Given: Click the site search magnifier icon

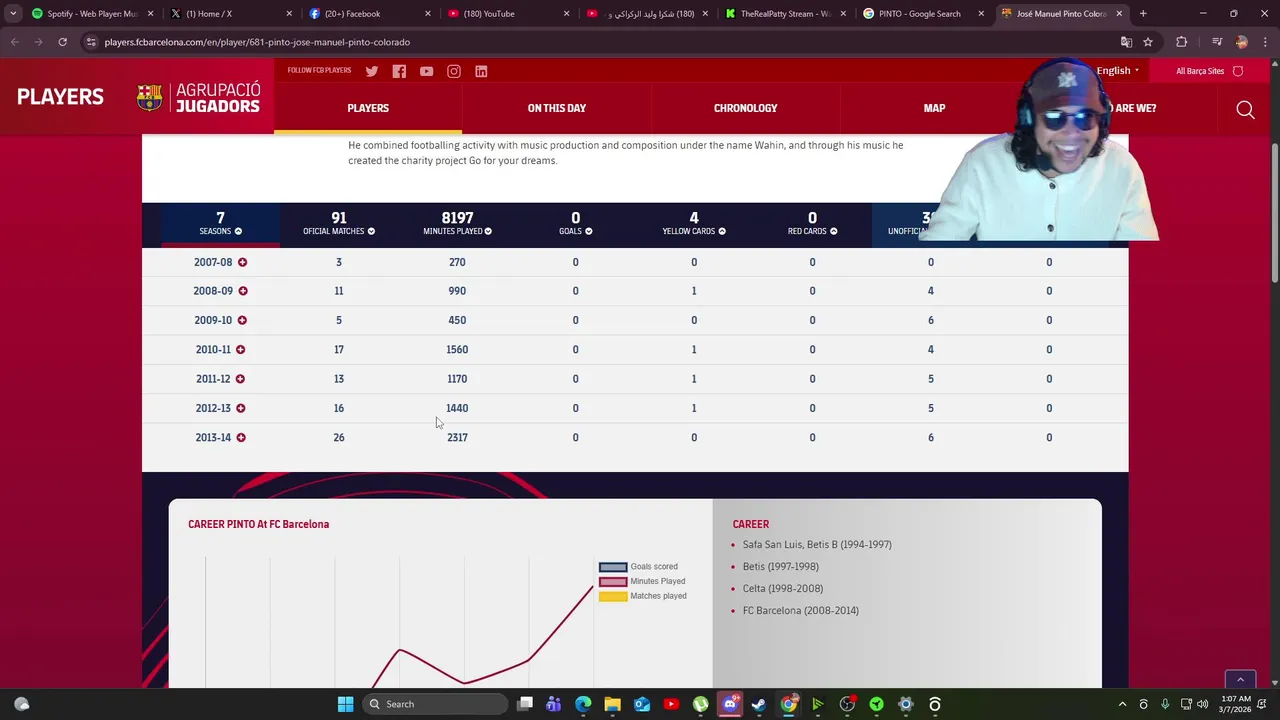Looking at the screenshot, I should tap(1245, 109).
